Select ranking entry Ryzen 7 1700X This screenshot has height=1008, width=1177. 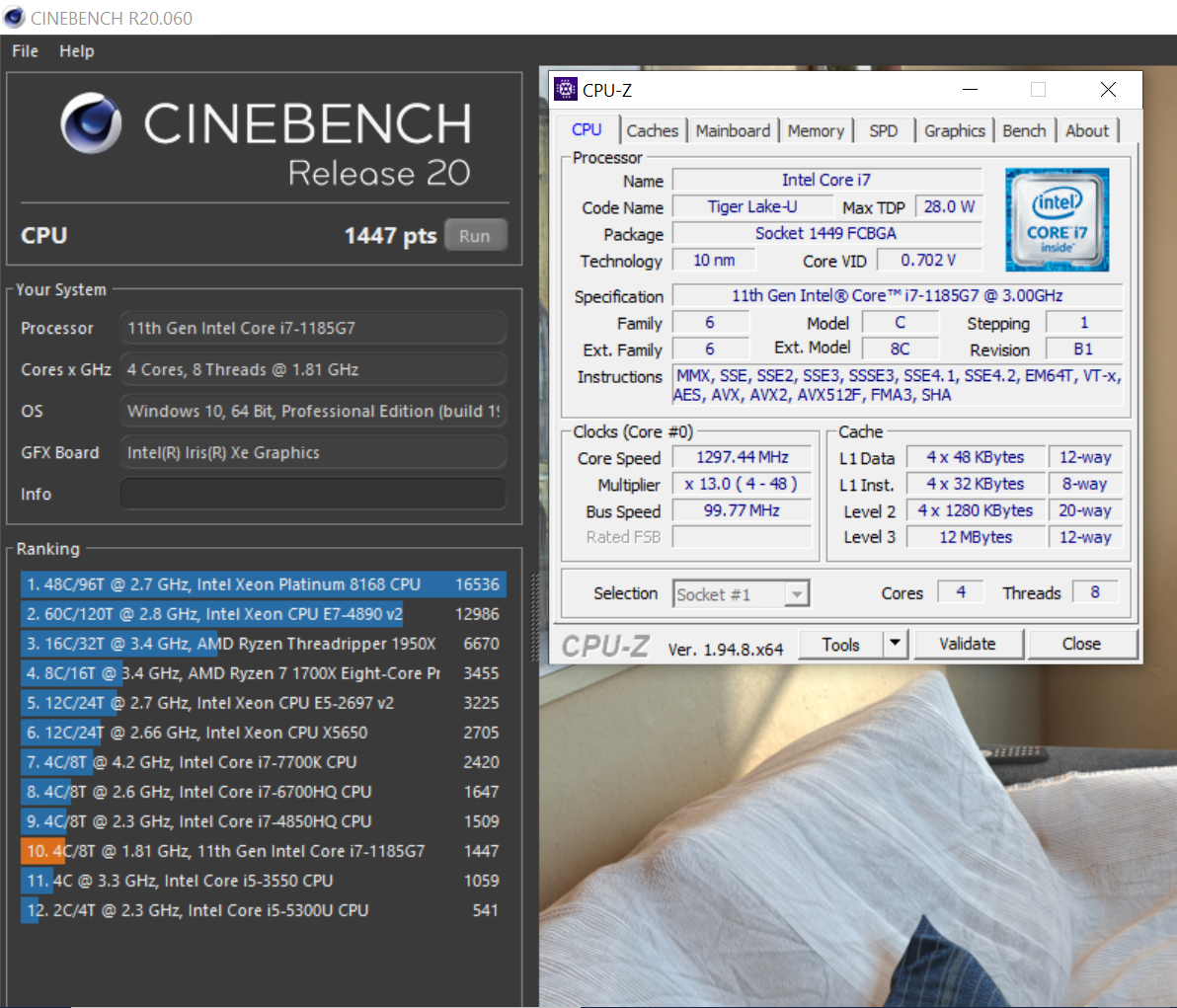point(263,673)
